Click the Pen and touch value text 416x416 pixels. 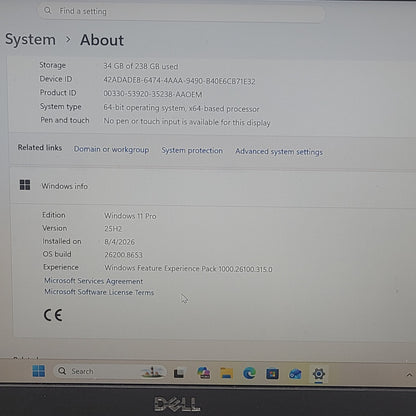(187, 122)
